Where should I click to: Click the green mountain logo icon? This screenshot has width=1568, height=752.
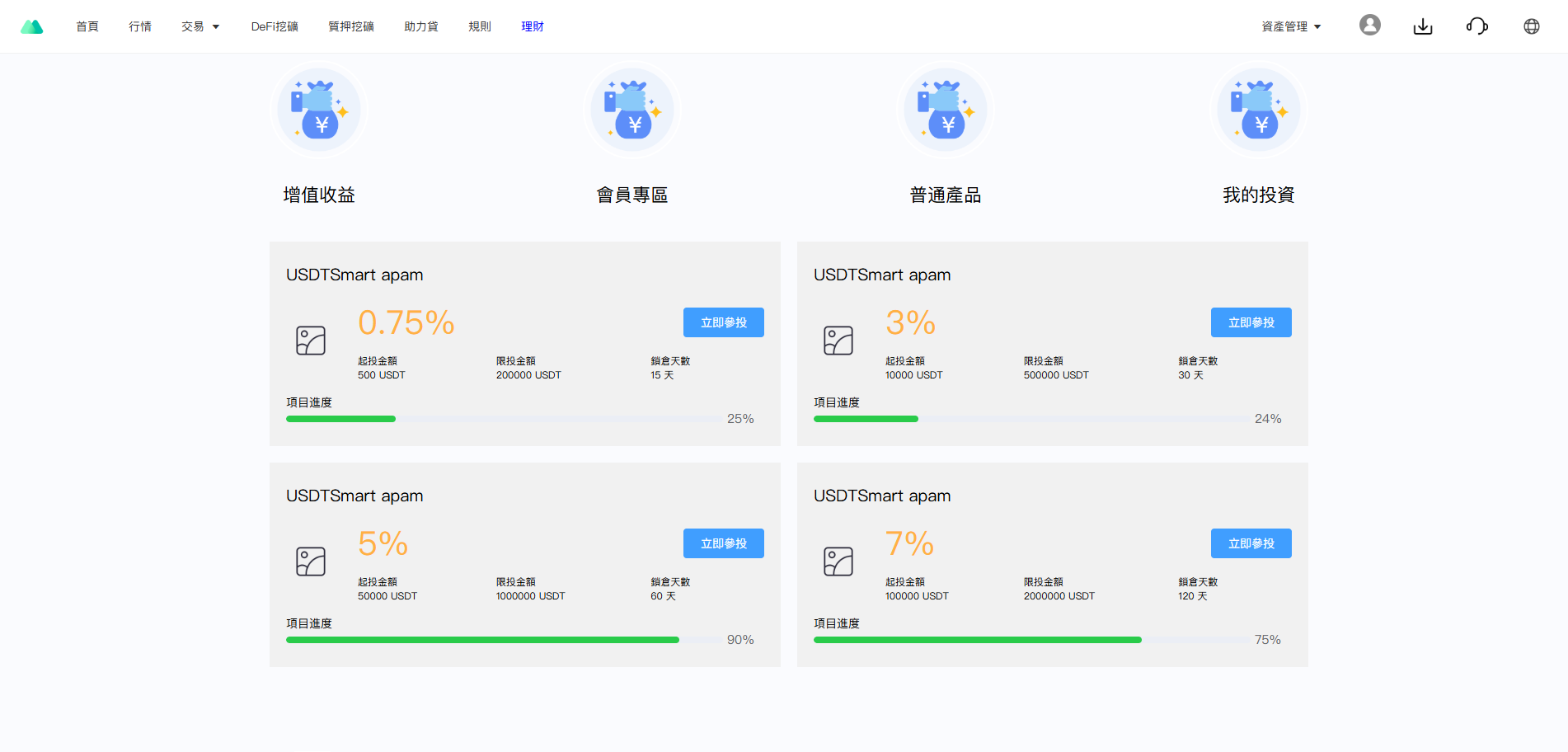click(x=32, y=26)
